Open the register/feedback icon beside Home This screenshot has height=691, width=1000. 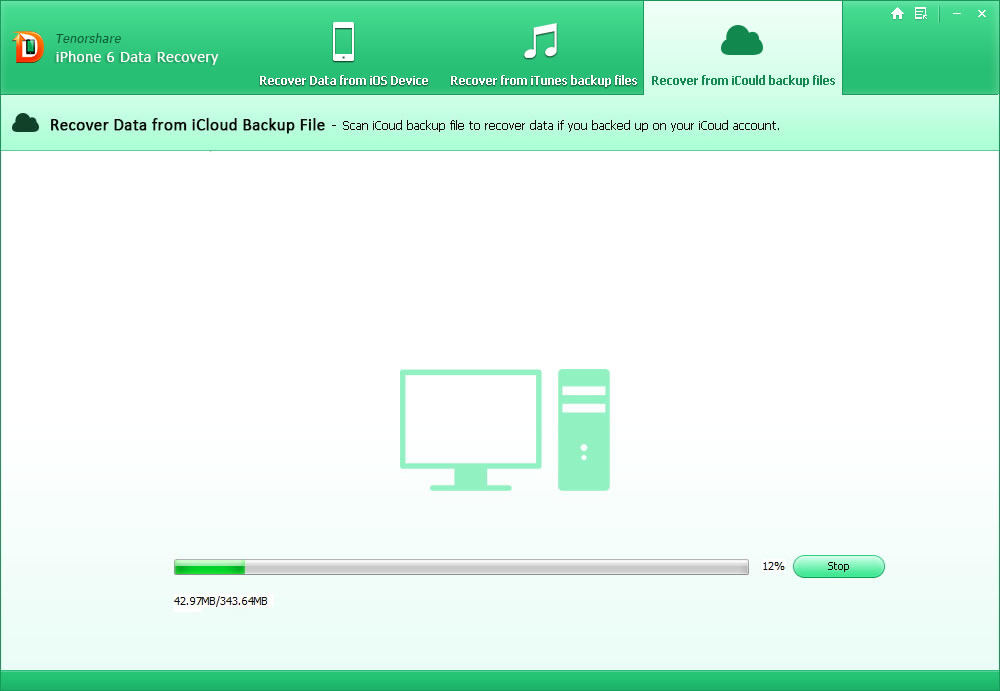pos(921,13)
